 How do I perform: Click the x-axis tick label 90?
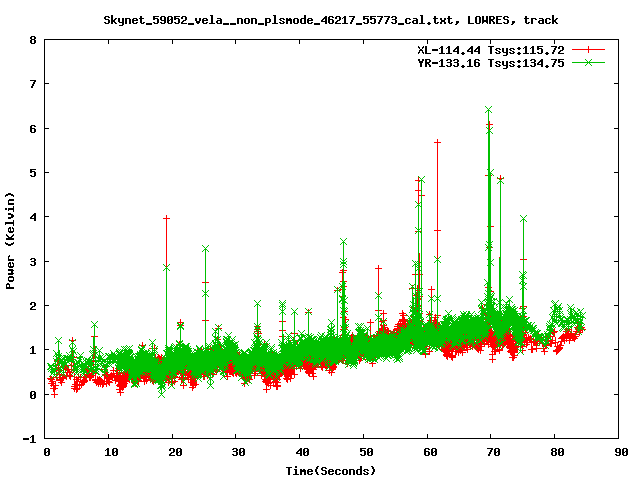tap(618, 452)
